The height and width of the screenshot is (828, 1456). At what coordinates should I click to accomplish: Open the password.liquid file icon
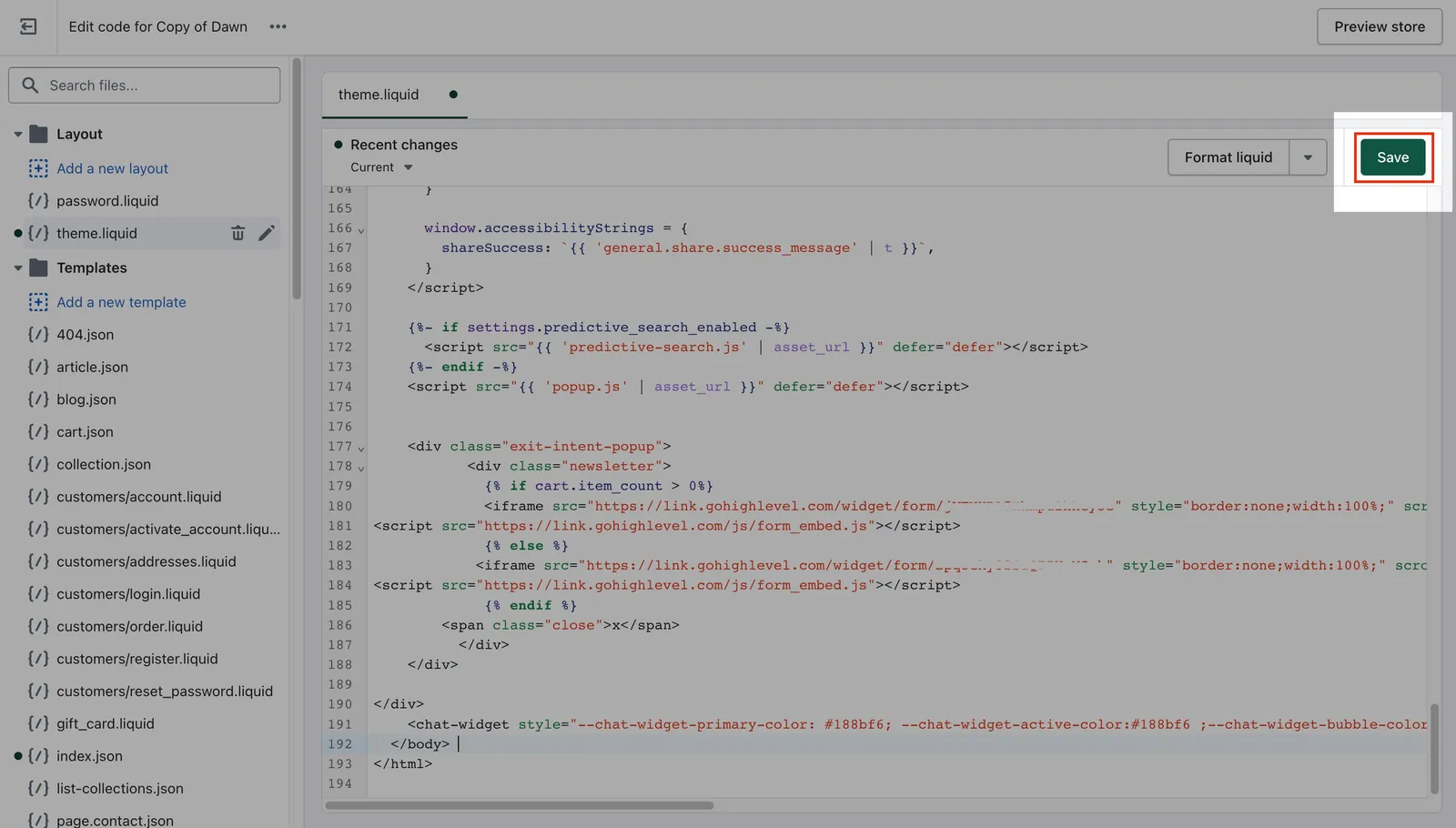click(x=38, y=200)
